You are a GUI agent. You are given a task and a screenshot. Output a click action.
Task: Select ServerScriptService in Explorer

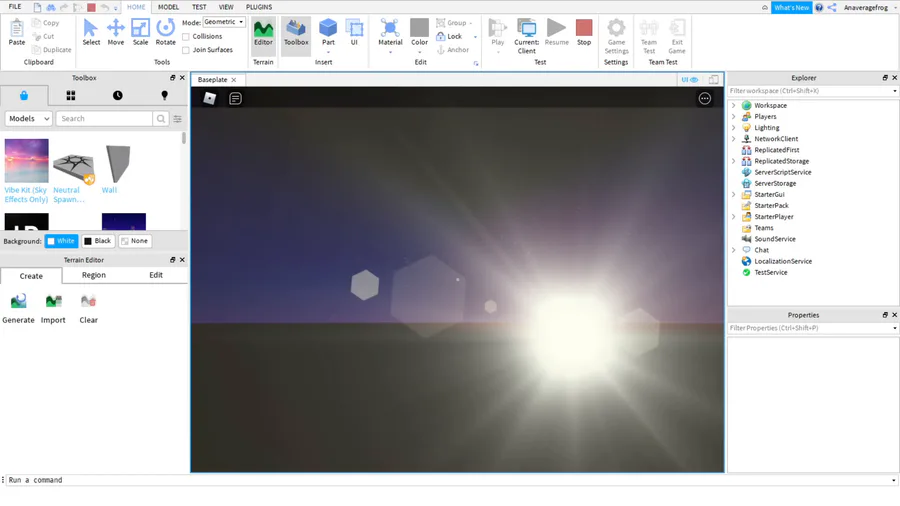(x=782, y=172)
